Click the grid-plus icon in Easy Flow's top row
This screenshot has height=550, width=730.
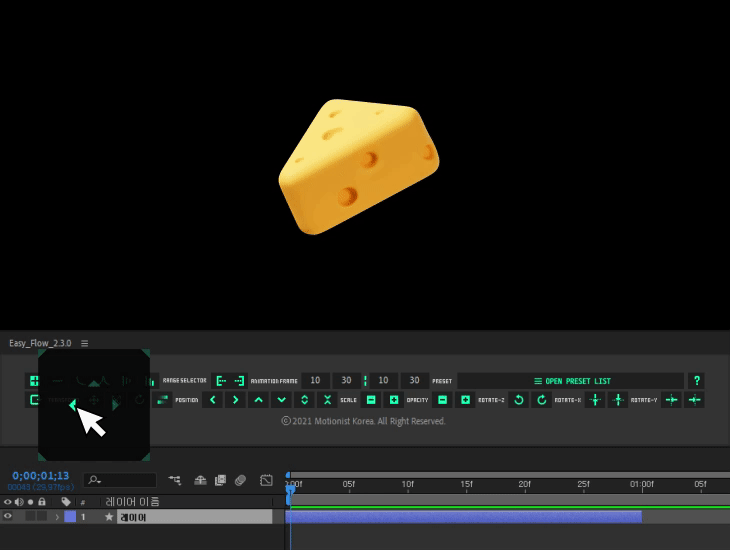pyautogui.click(x=34, y=381)
